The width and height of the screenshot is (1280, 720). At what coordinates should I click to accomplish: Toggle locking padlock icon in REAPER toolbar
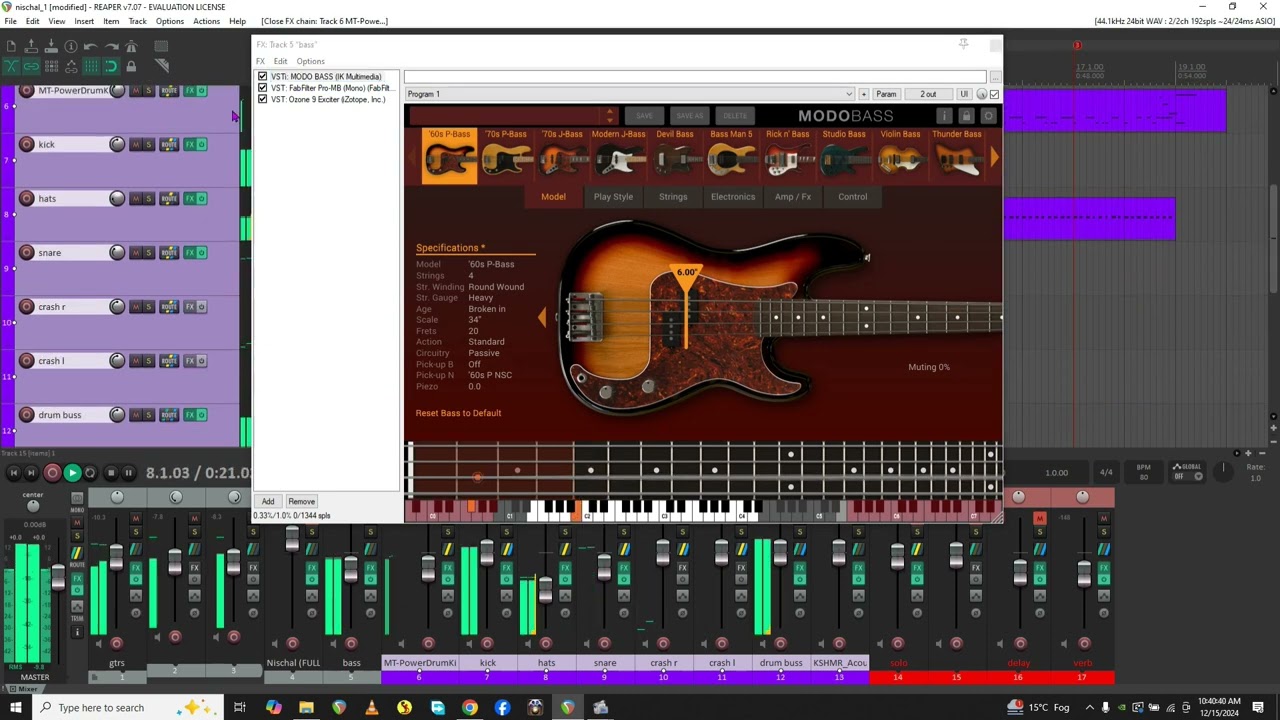(x=131, y=66)
